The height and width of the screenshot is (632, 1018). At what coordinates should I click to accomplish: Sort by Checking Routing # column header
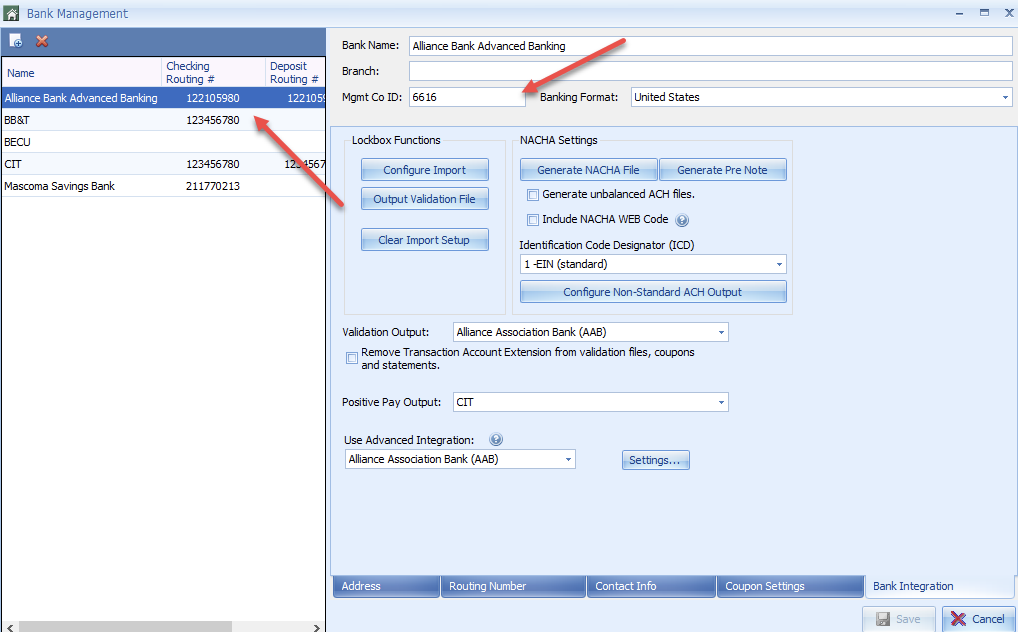214,73
